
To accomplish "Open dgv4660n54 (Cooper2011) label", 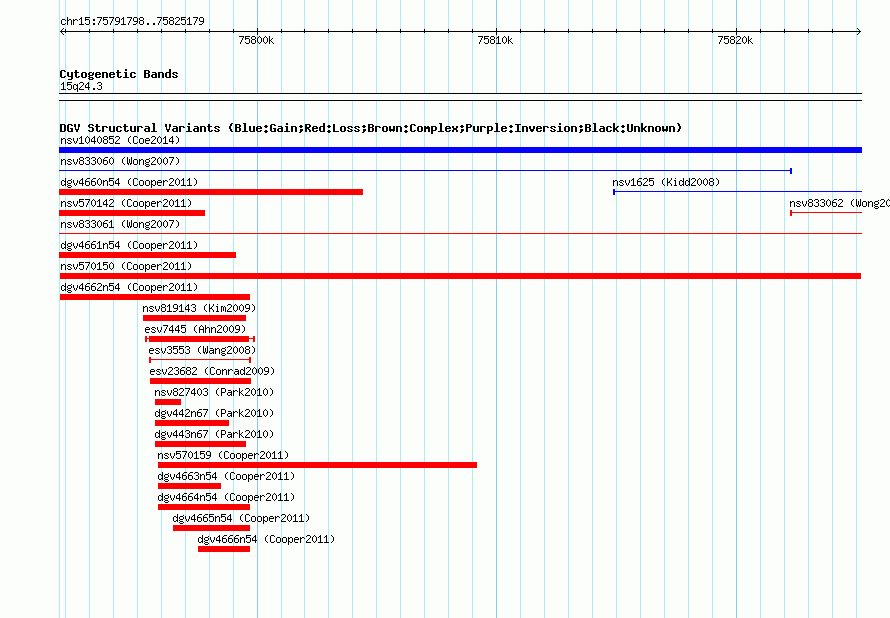I will tap(129, 182).
